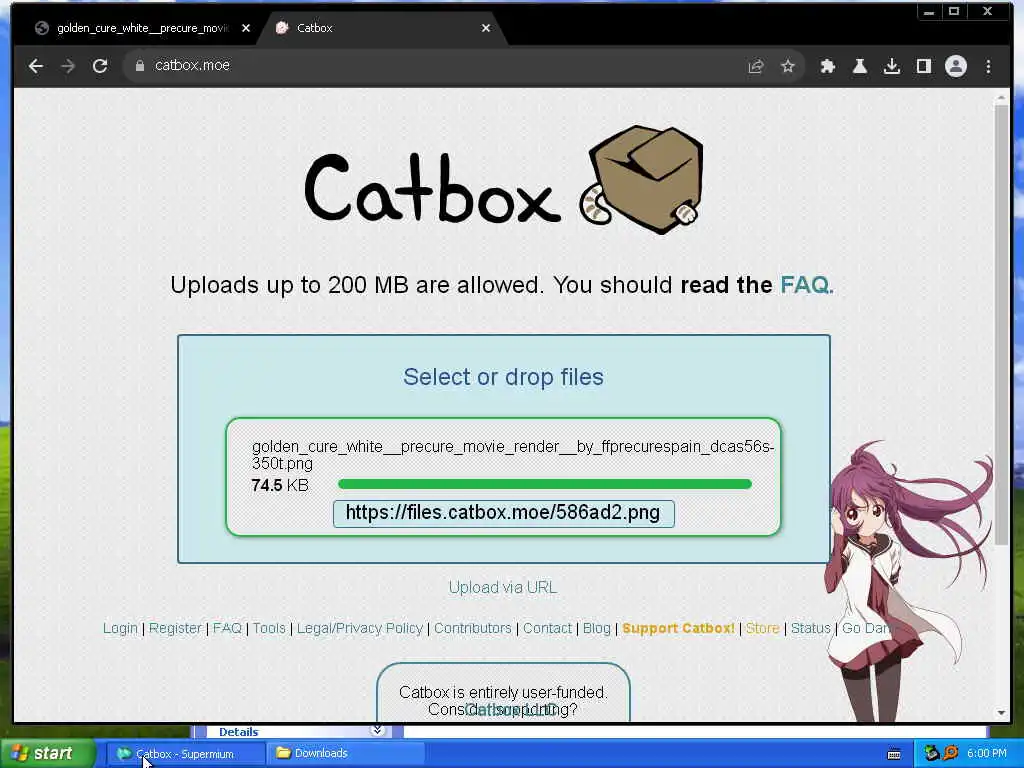Click the forward navigation arrow

pos(68,66)
